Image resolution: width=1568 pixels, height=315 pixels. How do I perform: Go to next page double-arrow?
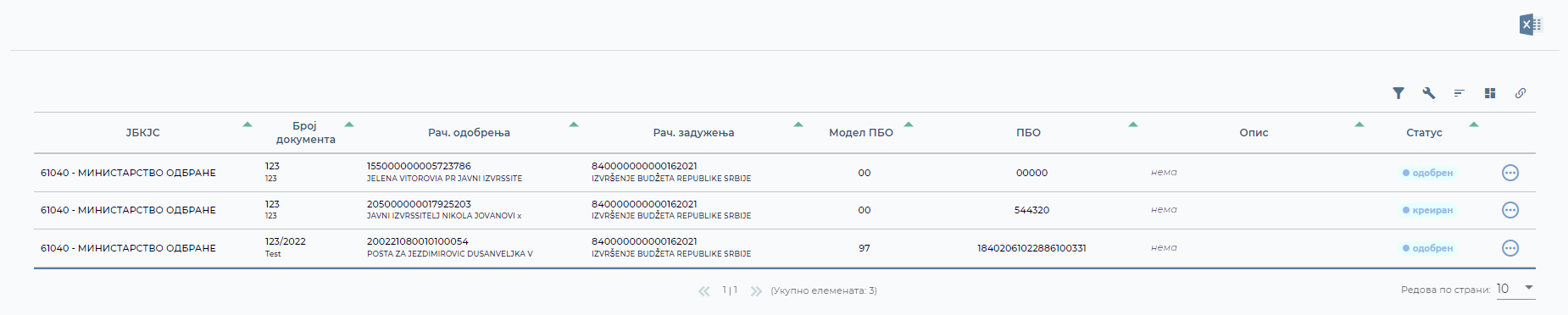pos(756,290)
